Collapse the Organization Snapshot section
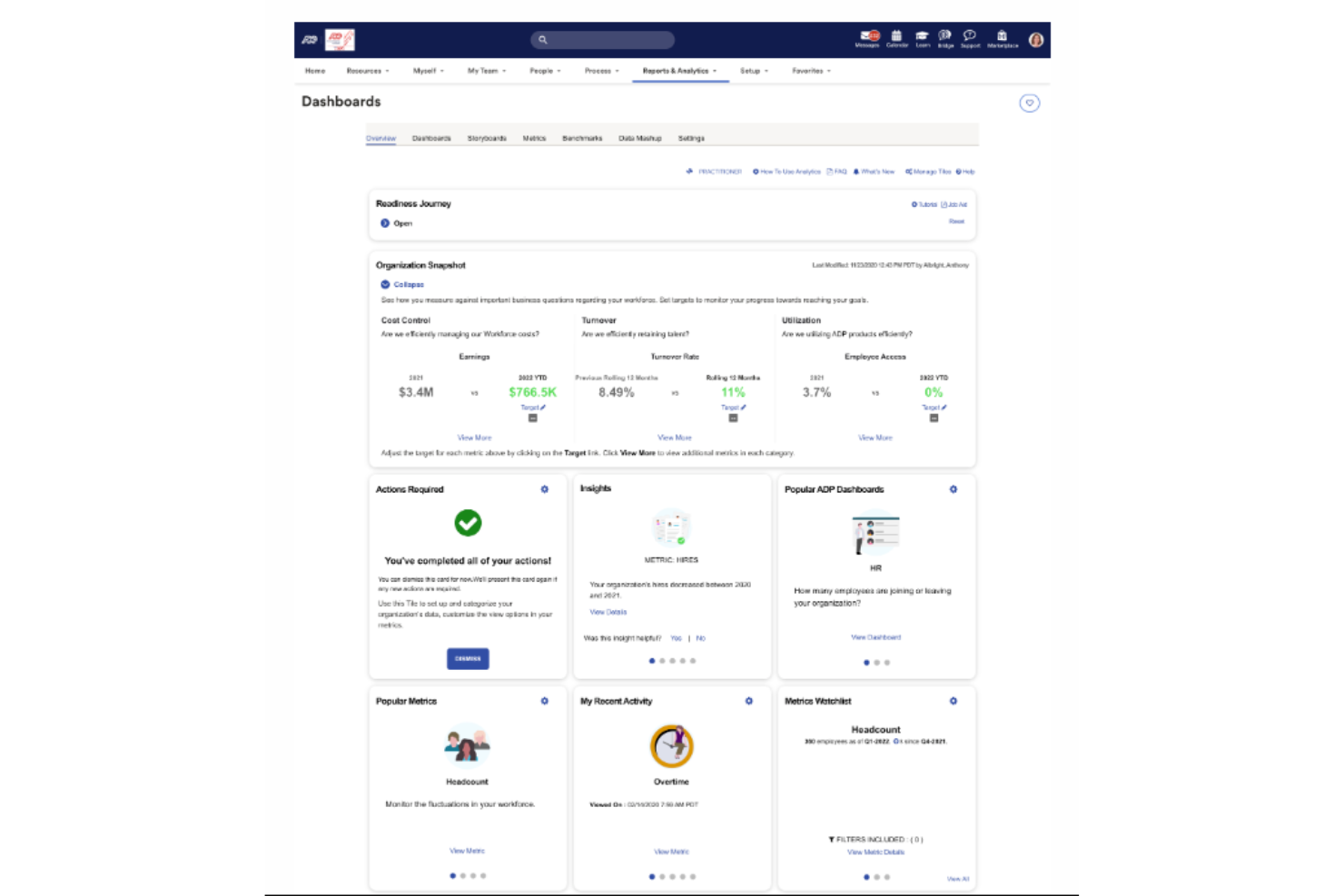Image resolution: width=1344 pixels, height=896 pixels. coord(402,284)
